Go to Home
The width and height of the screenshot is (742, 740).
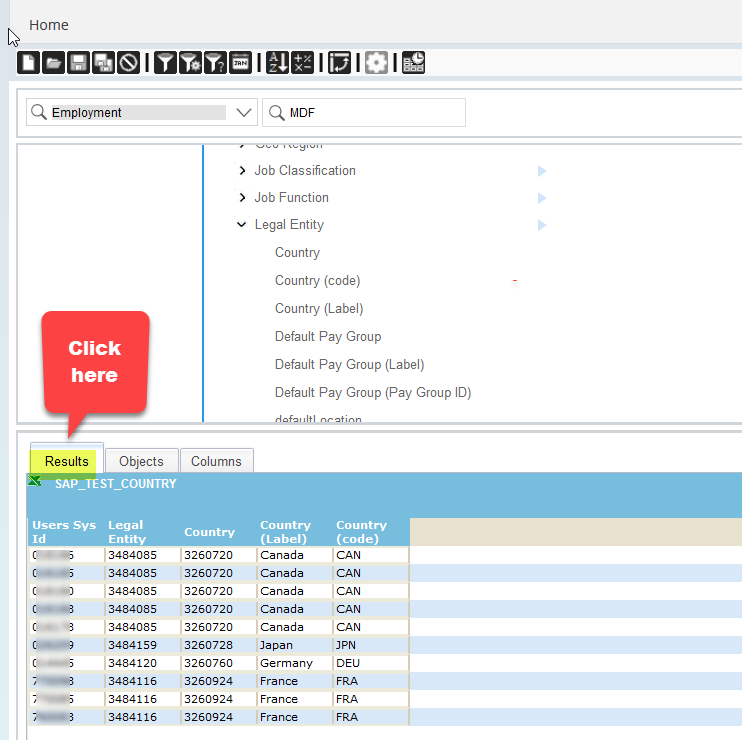pos(49,25)
